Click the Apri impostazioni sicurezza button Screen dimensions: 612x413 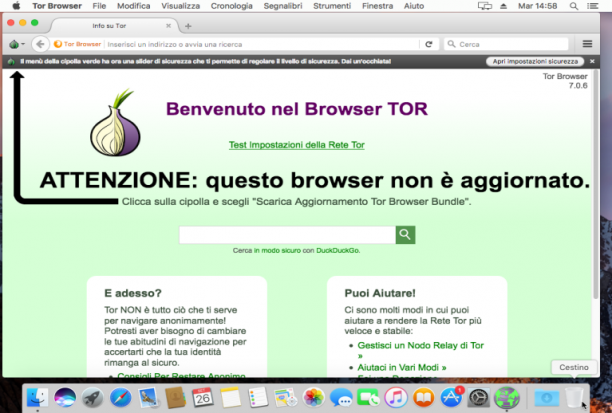(x=535, y=61)
